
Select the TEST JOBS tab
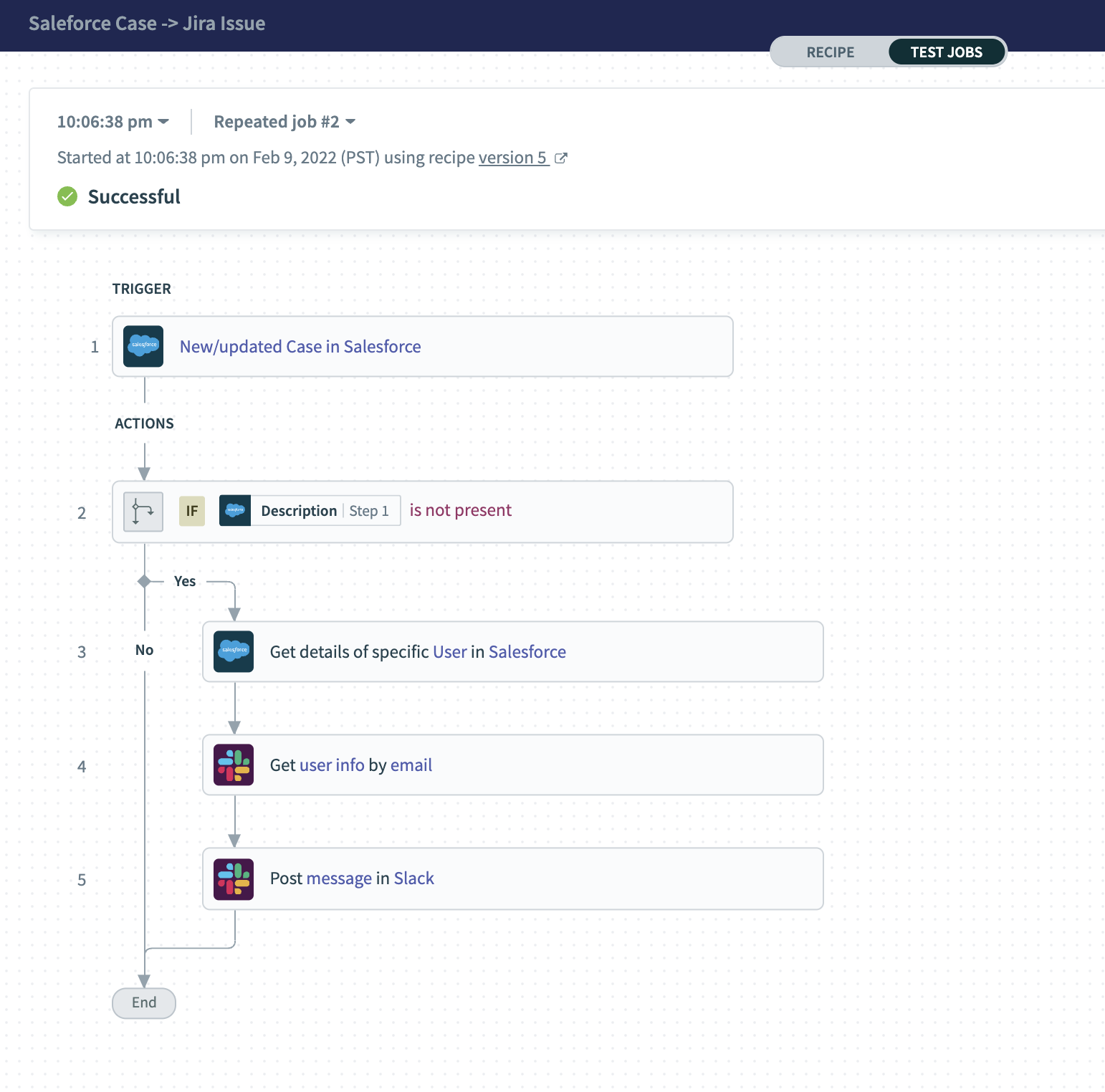pyautogui.click(x=946, y=52)
